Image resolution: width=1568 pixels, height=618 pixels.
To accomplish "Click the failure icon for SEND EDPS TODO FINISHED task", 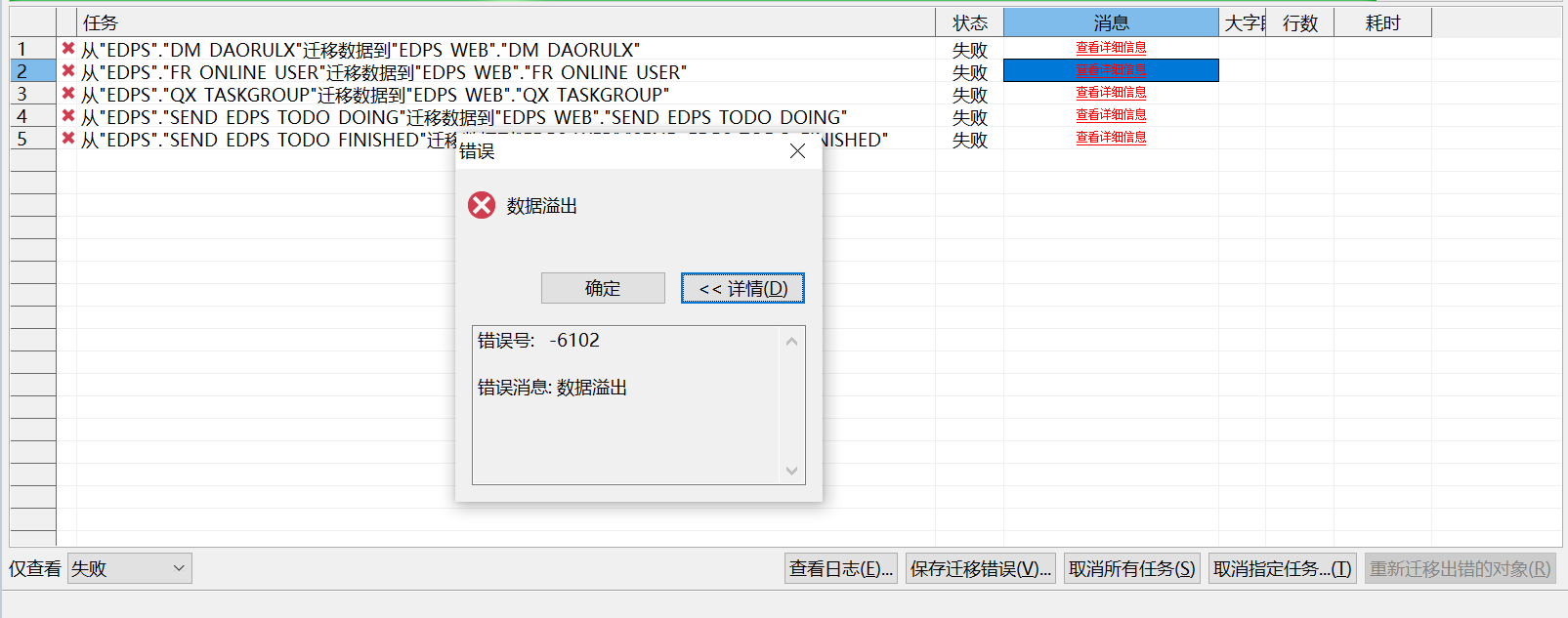I will (68, 138).
